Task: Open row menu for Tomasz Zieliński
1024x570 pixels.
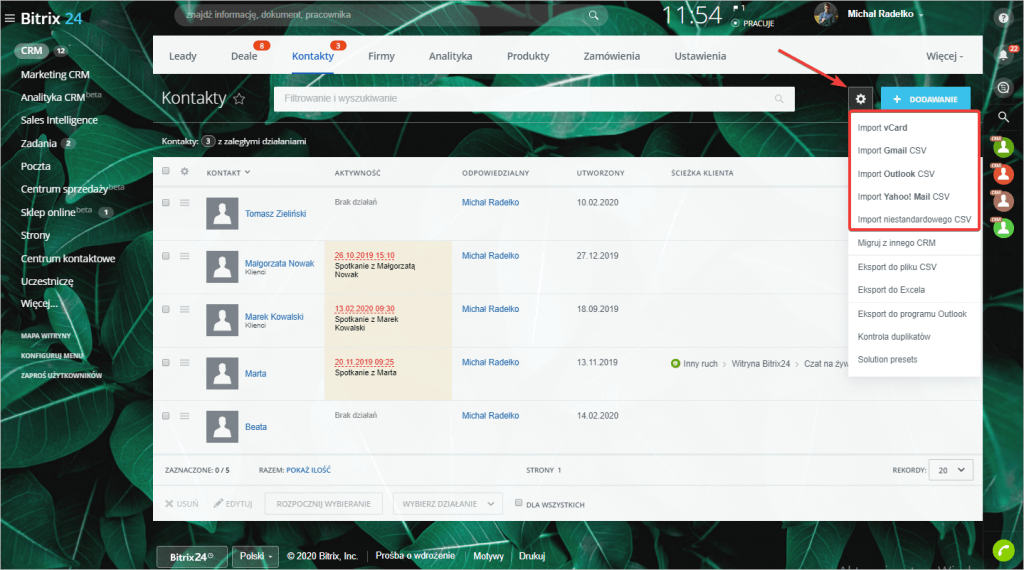Action: click(184, 203)
